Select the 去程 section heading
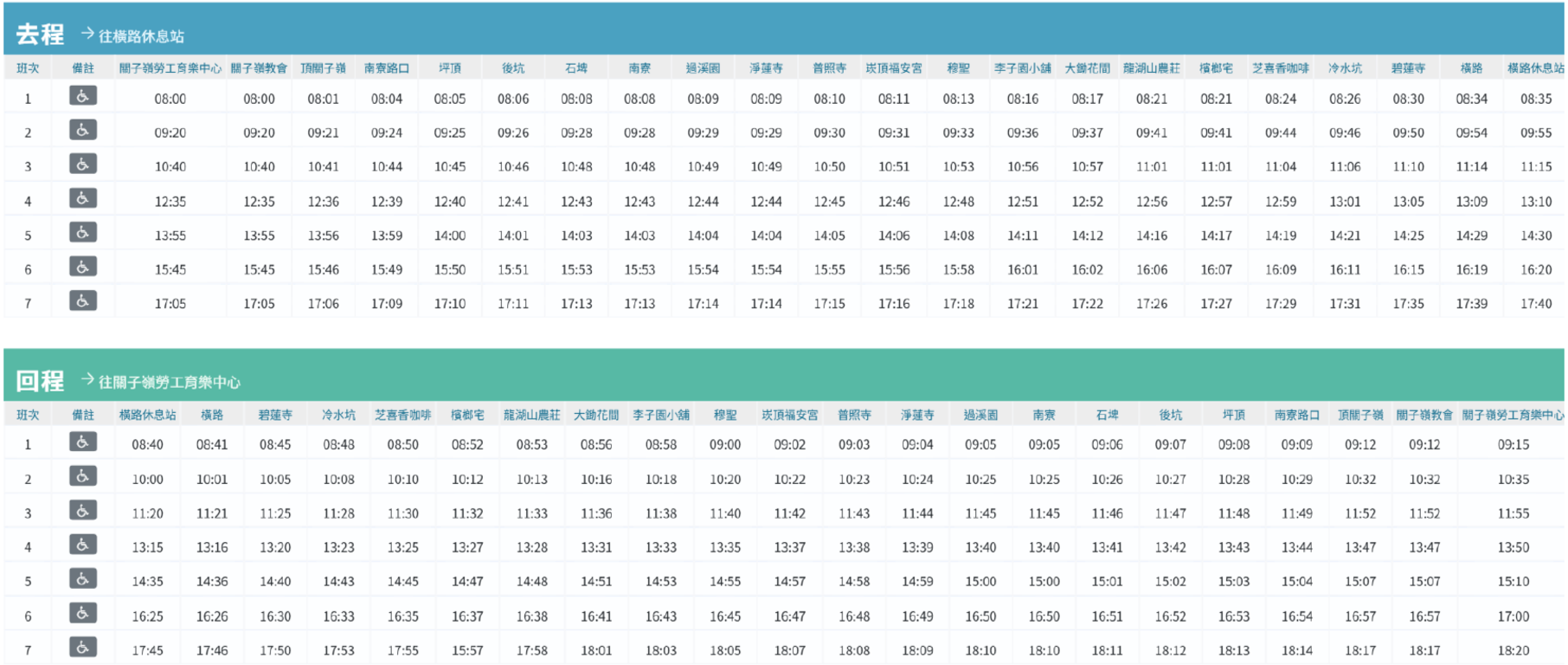This screenshot has height=665, width=1568. [x=40, y=35]
